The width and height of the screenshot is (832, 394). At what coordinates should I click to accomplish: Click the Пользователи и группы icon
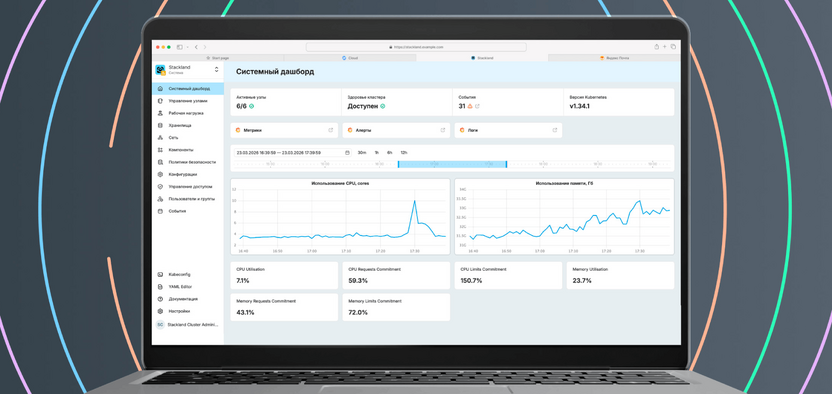click(160, 199)
